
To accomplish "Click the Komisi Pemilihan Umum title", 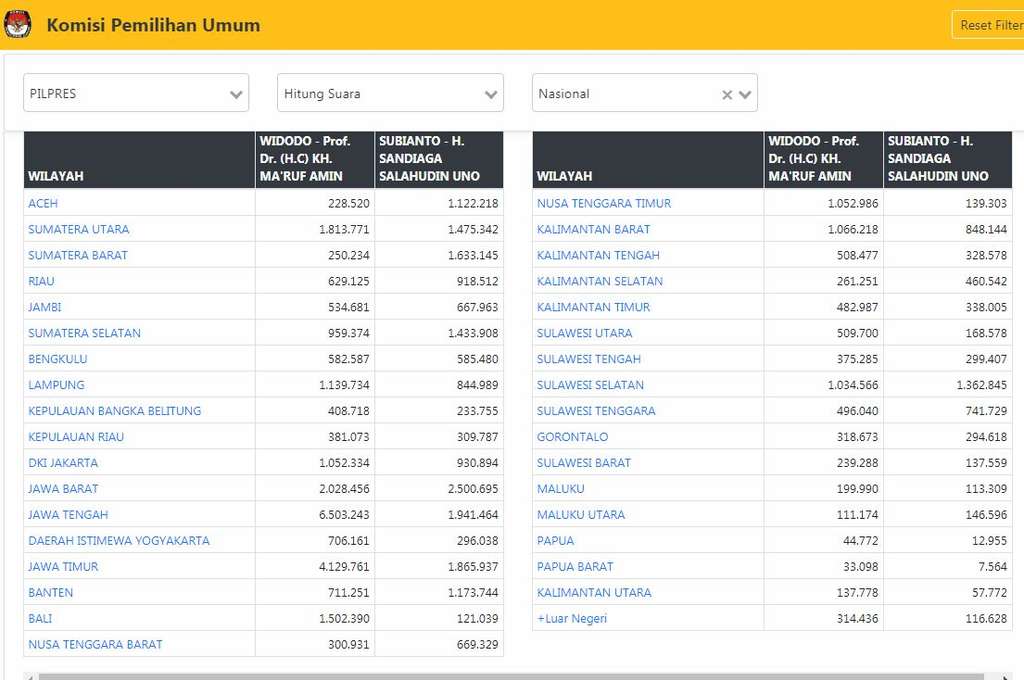I will coord(153,25).
